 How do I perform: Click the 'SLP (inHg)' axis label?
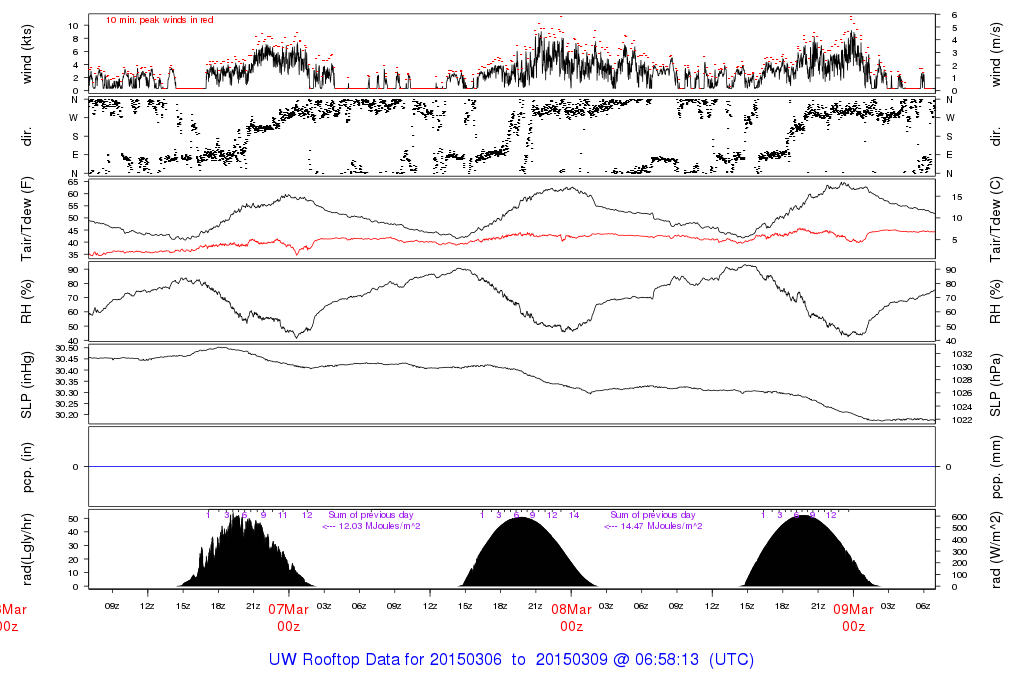27,385
